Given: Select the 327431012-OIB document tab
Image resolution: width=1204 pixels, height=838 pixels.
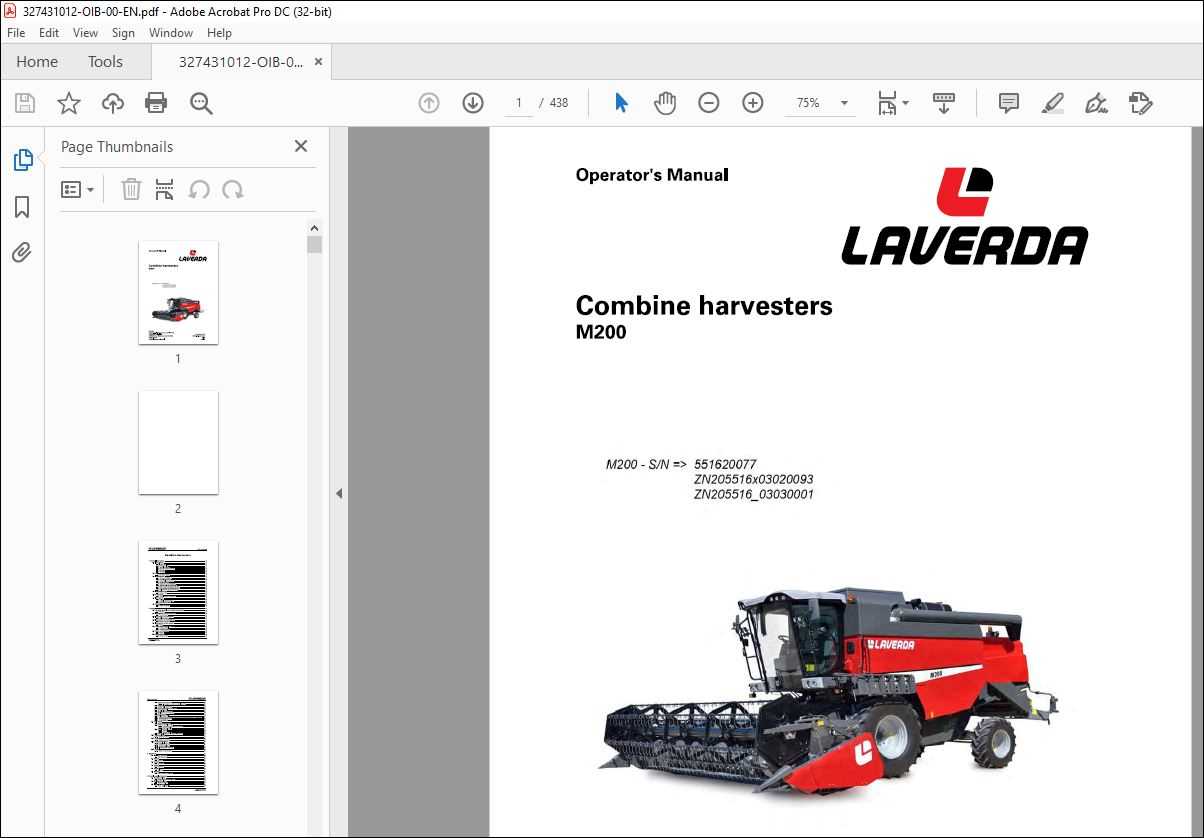Looking at the screenshot, I should (x=240, y=62).
